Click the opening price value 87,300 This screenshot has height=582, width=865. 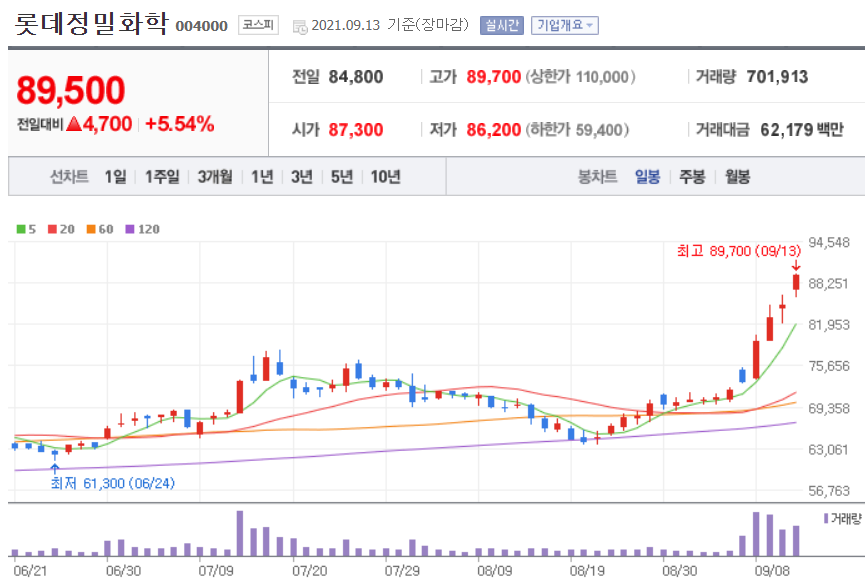coord(356,130)
